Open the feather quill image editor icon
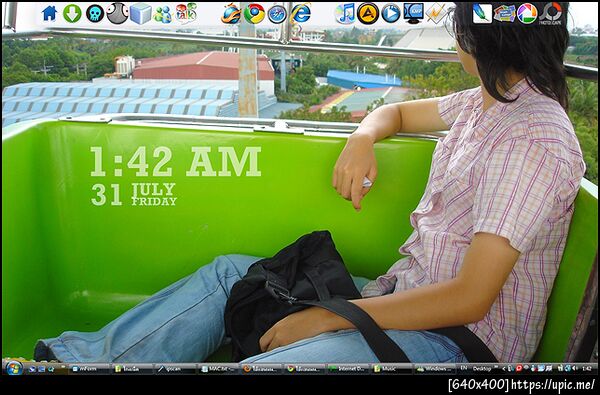 coord(482,13)
